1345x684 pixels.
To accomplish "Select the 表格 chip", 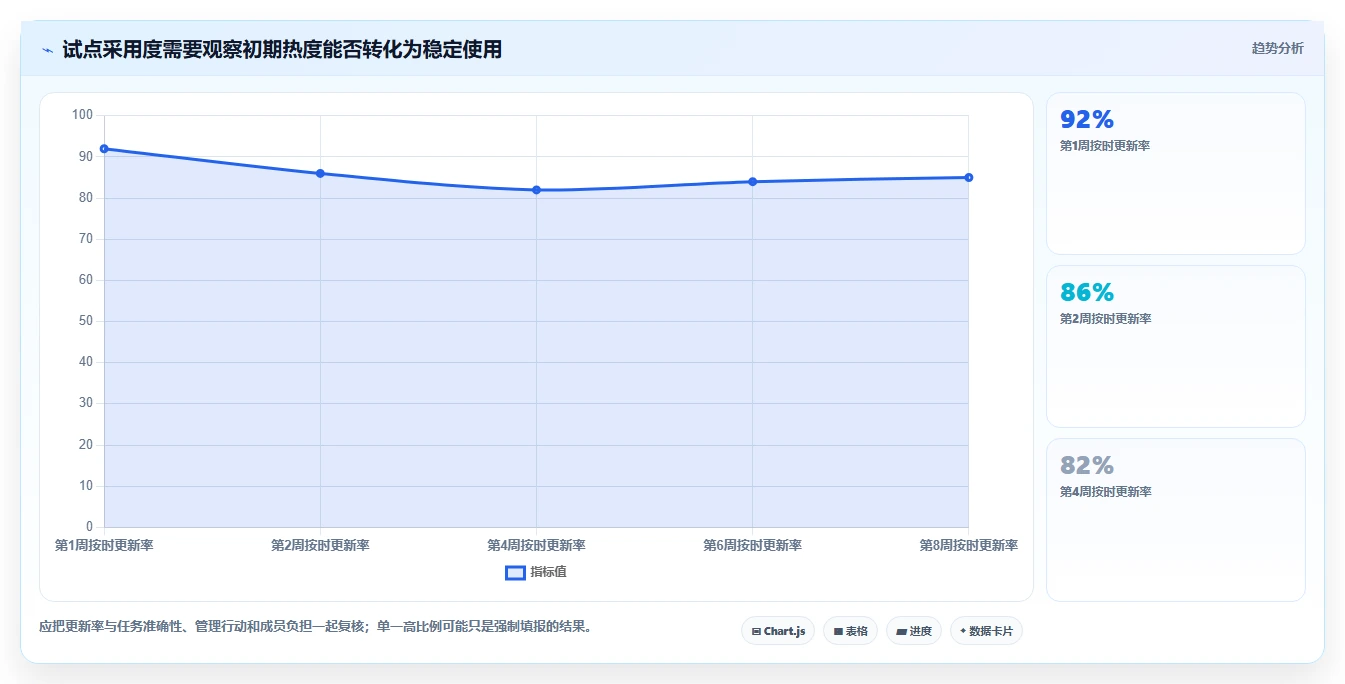I will tap(850, 631).
